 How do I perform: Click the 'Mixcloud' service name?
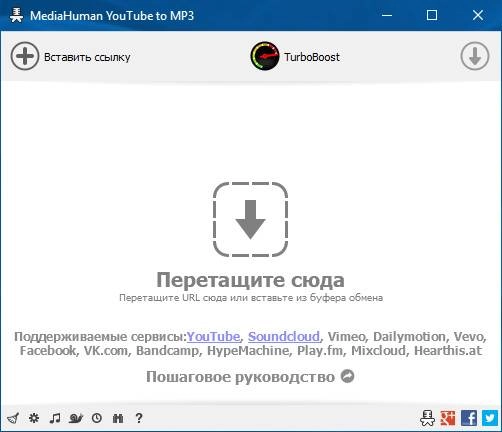pyautogui.click(x=378, y=351)
